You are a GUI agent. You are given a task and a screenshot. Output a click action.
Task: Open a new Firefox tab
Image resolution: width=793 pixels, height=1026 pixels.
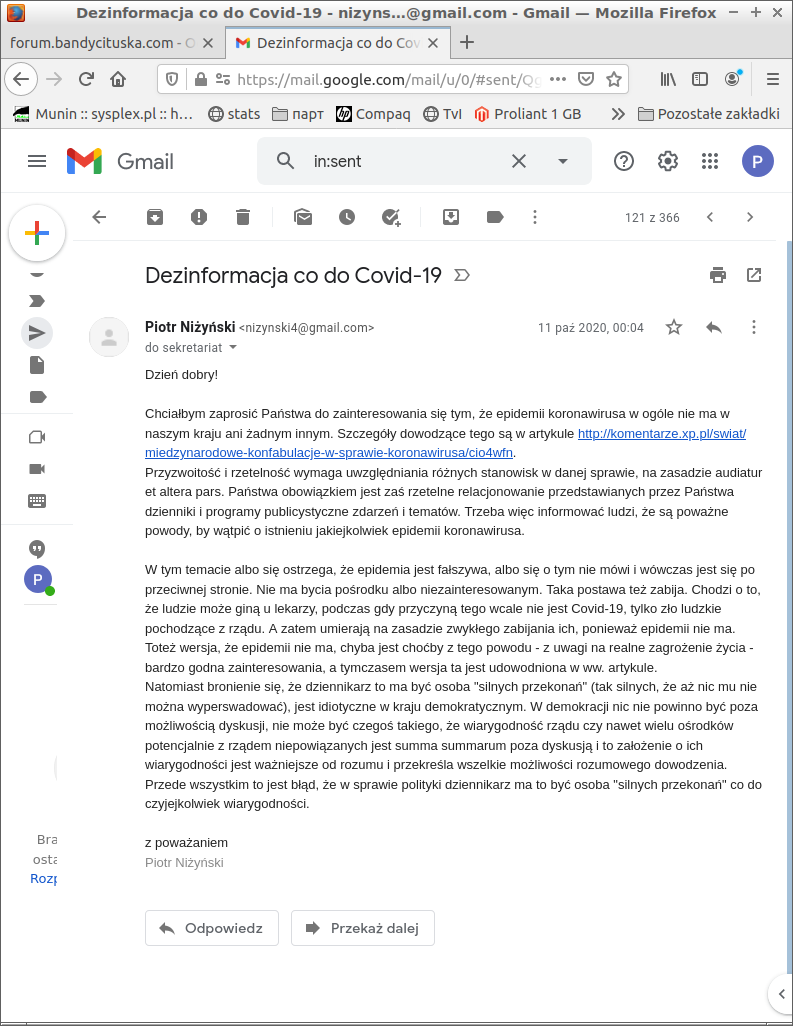(467, 43)
